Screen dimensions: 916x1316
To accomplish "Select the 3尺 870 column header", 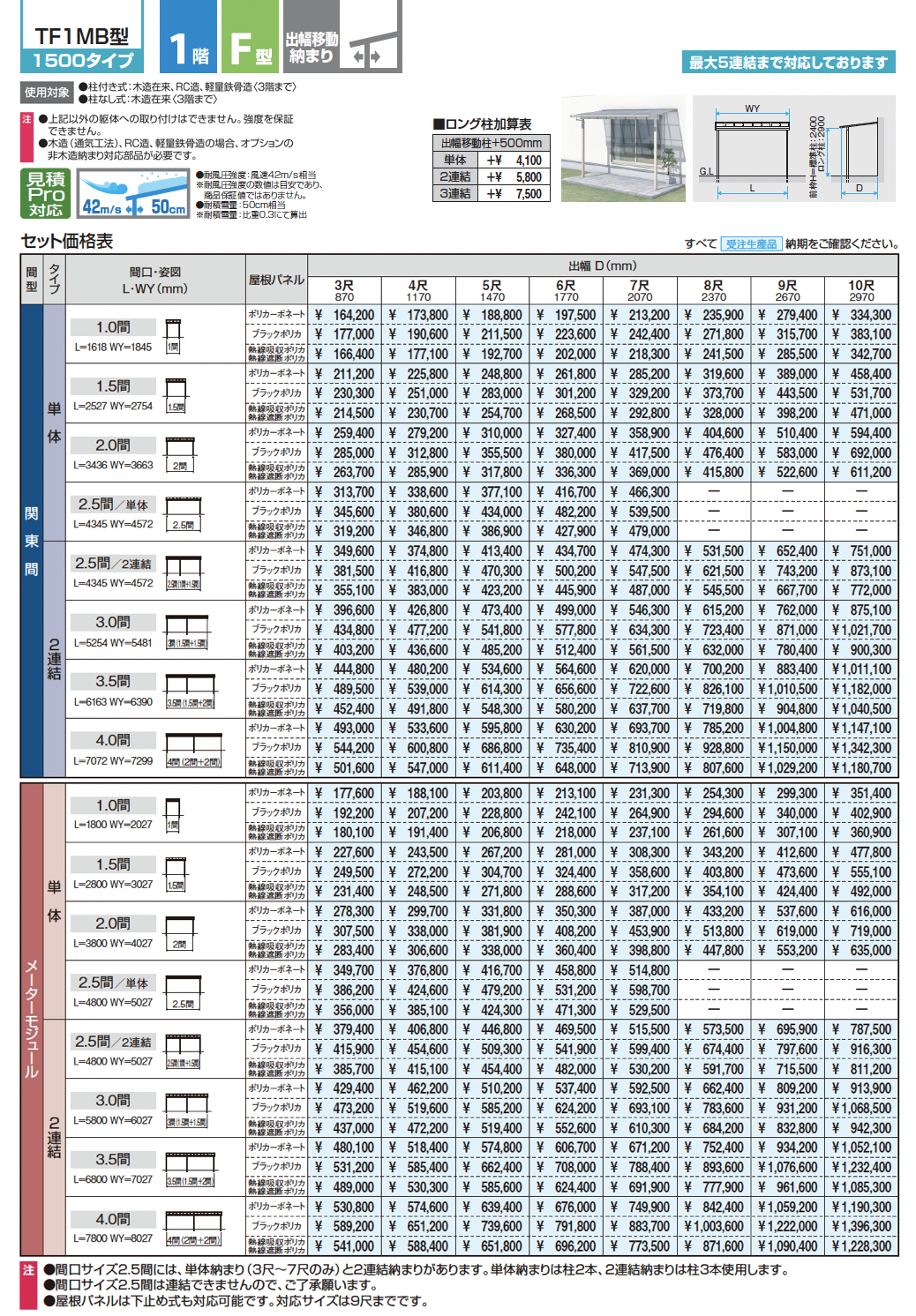I will click(344, 291).
